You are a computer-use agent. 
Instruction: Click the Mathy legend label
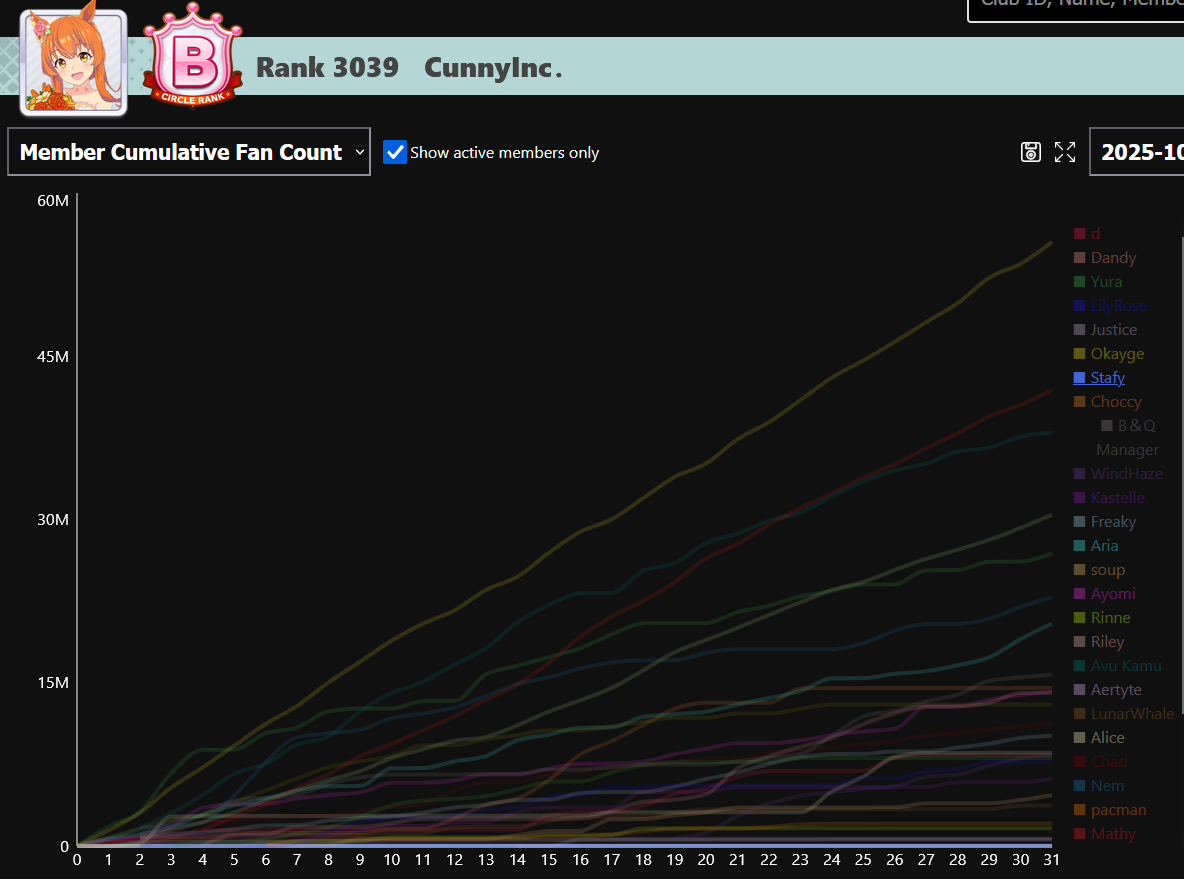click(x=1113, y=834)
